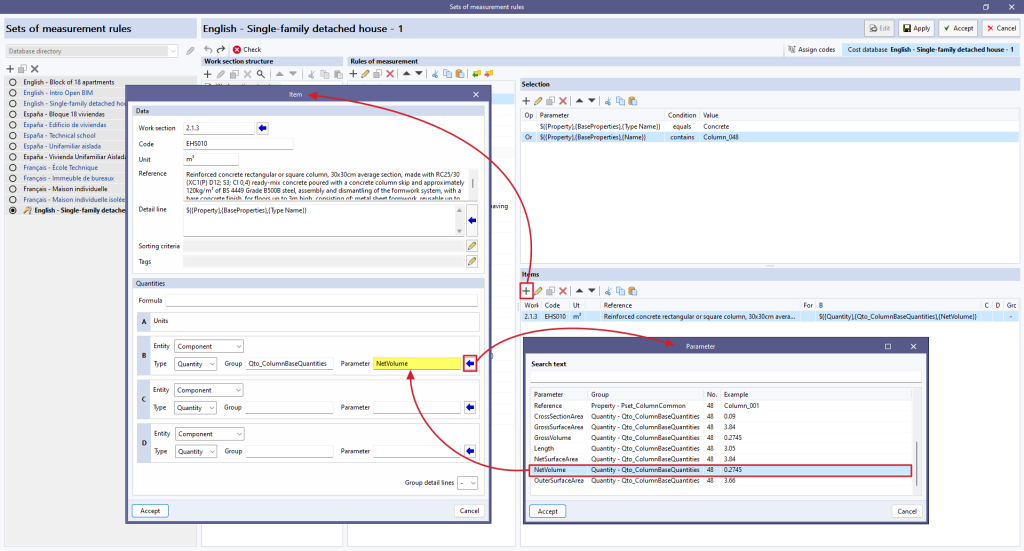Click Cancel in the Item dialog
The image size is (1024, 551).
(469, 511)
